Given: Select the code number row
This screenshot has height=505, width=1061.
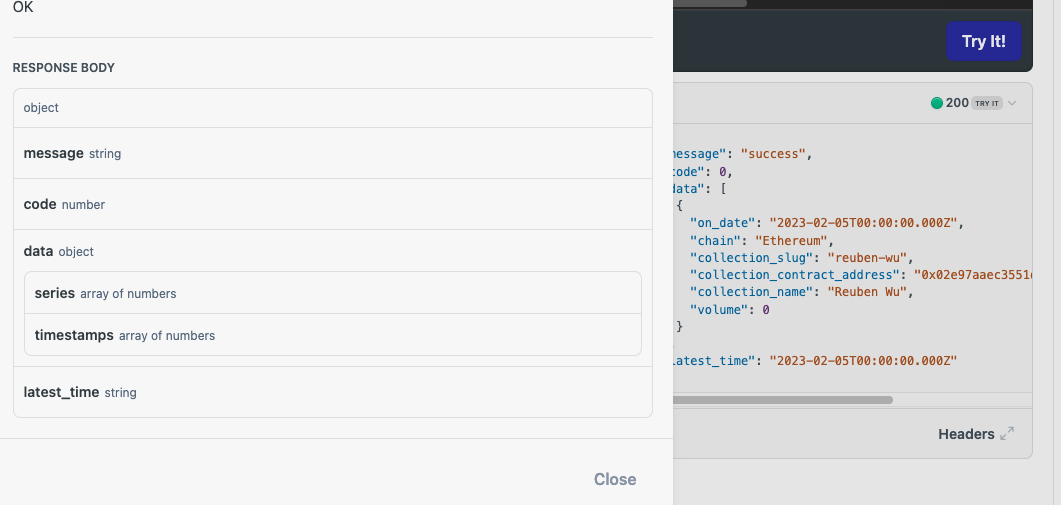Looking at the screenshot, I should coord(333,204).
